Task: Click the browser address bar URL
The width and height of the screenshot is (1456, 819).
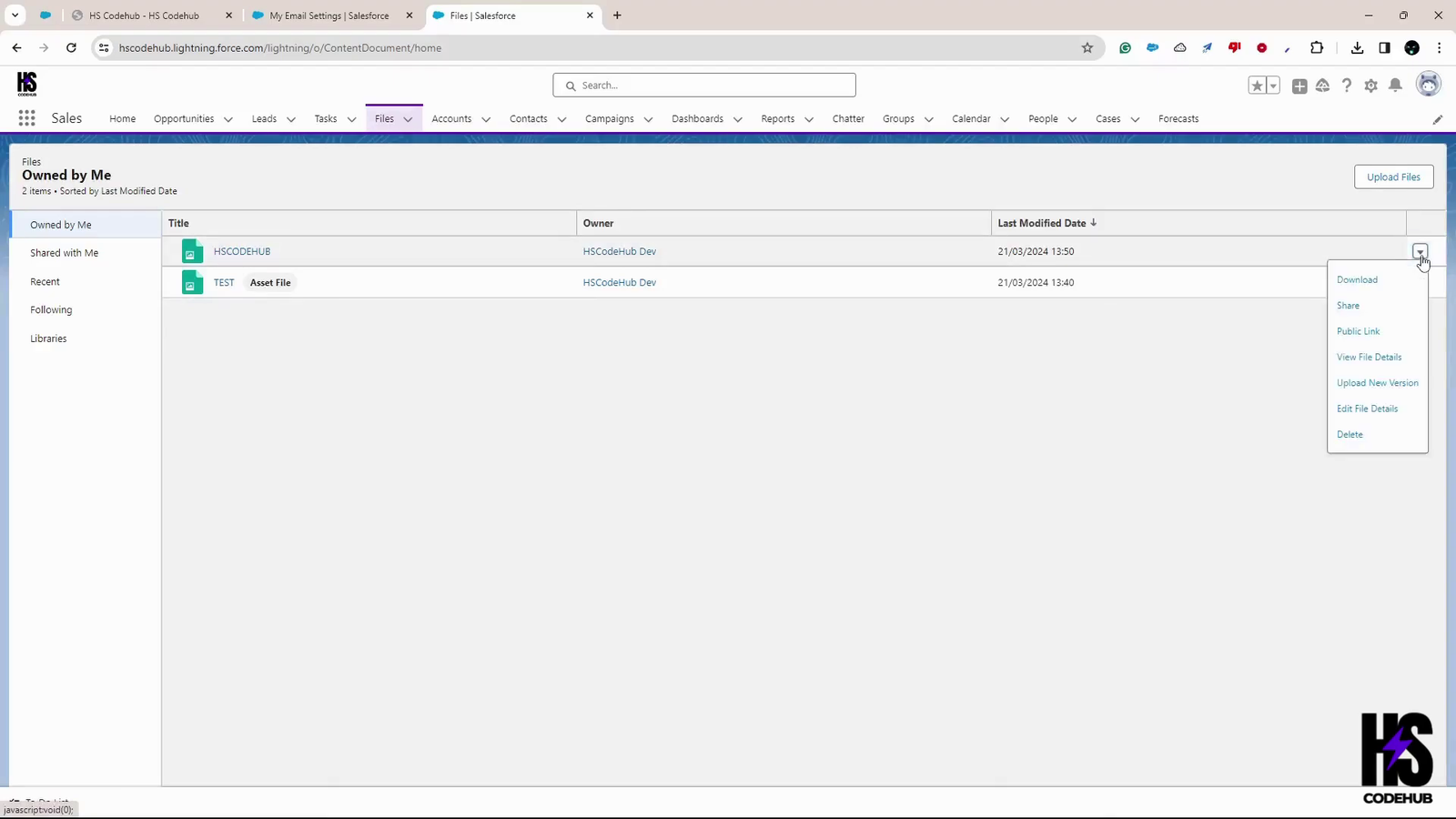Action: pyautogui.click(x=280, y=48)
